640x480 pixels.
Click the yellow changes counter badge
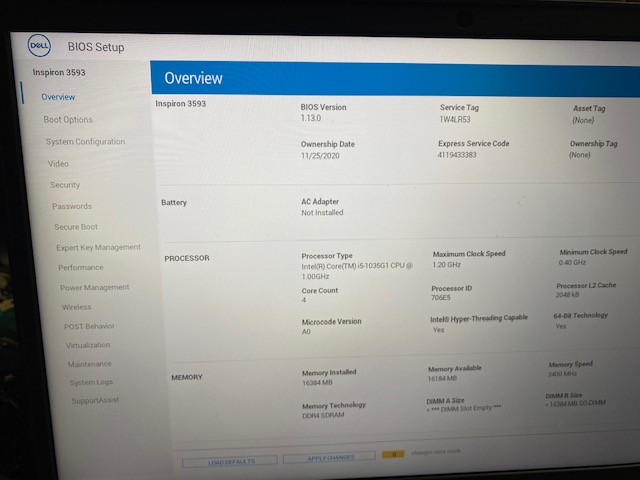(x=393, y=454)
